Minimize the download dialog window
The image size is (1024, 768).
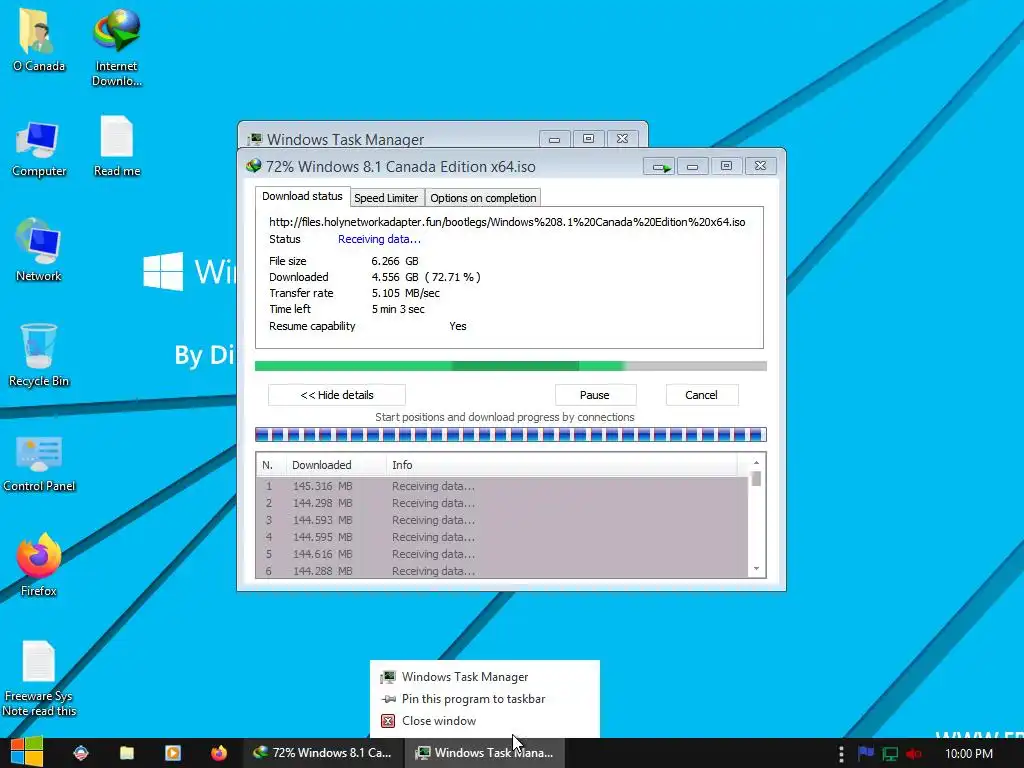click(x=692, y=167)
